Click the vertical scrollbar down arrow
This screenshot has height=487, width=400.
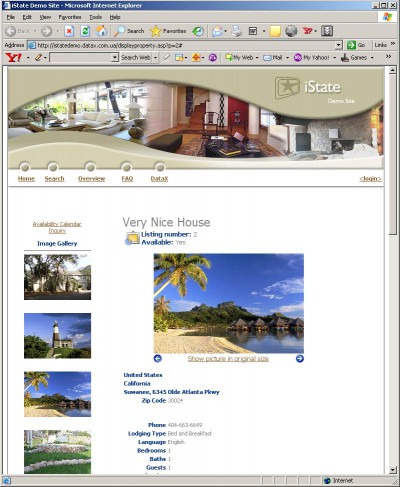[x=393, y=470]
